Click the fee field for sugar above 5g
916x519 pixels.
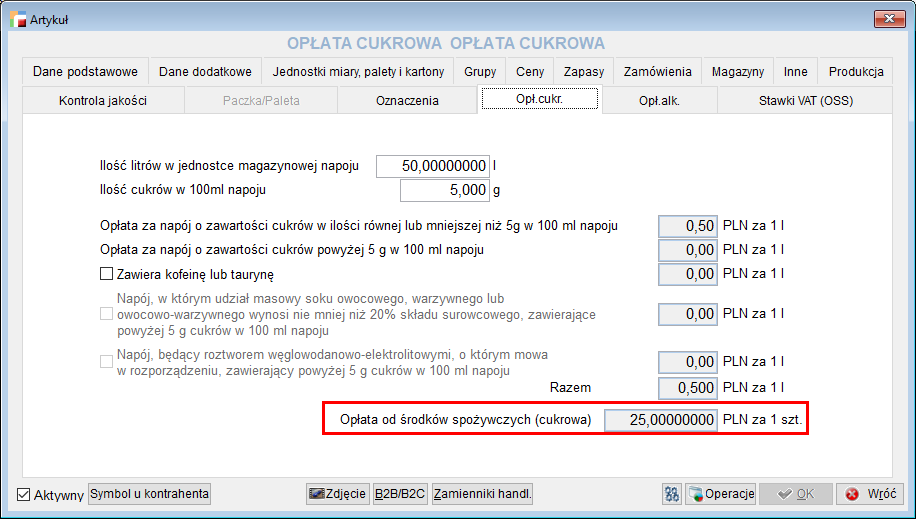click(x=687, y=250)
